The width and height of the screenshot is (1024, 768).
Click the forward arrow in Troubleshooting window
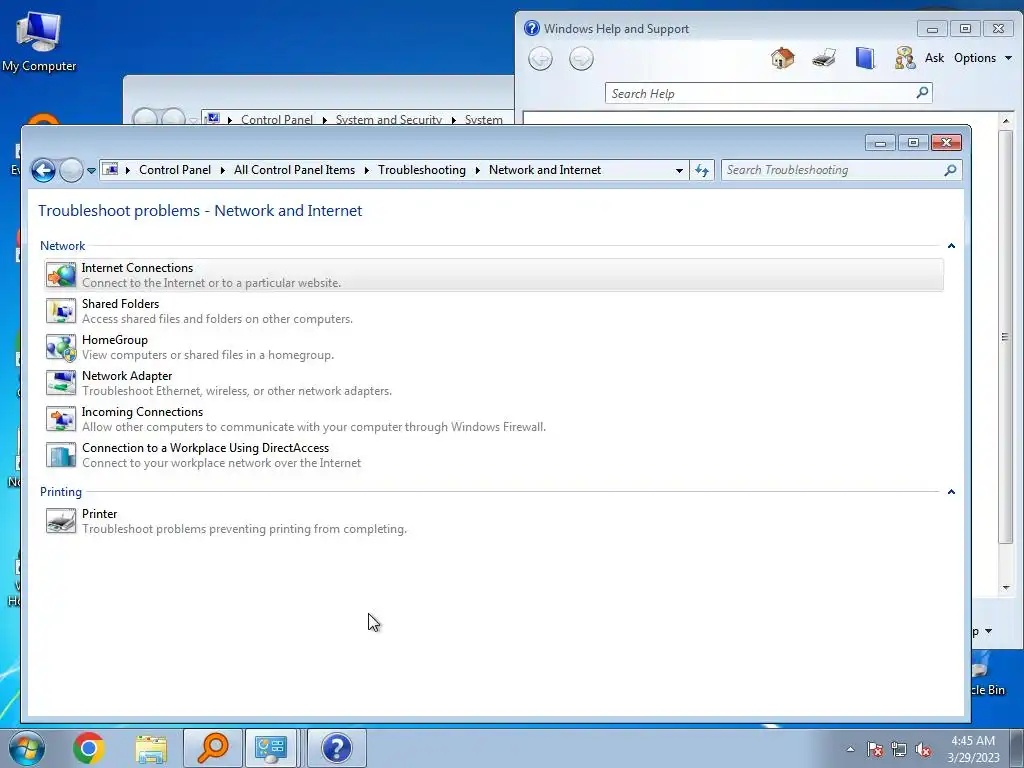point(71,170)
